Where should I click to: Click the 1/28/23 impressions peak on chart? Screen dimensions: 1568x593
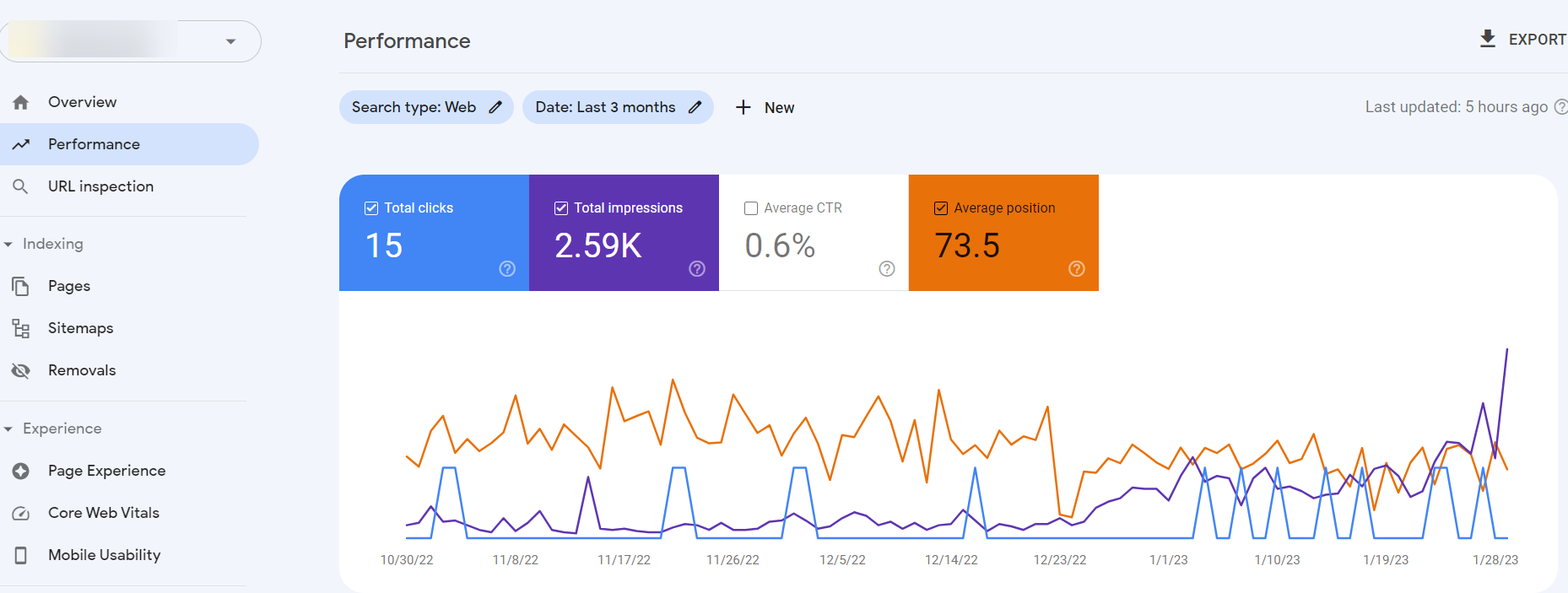coord(1507,349)
